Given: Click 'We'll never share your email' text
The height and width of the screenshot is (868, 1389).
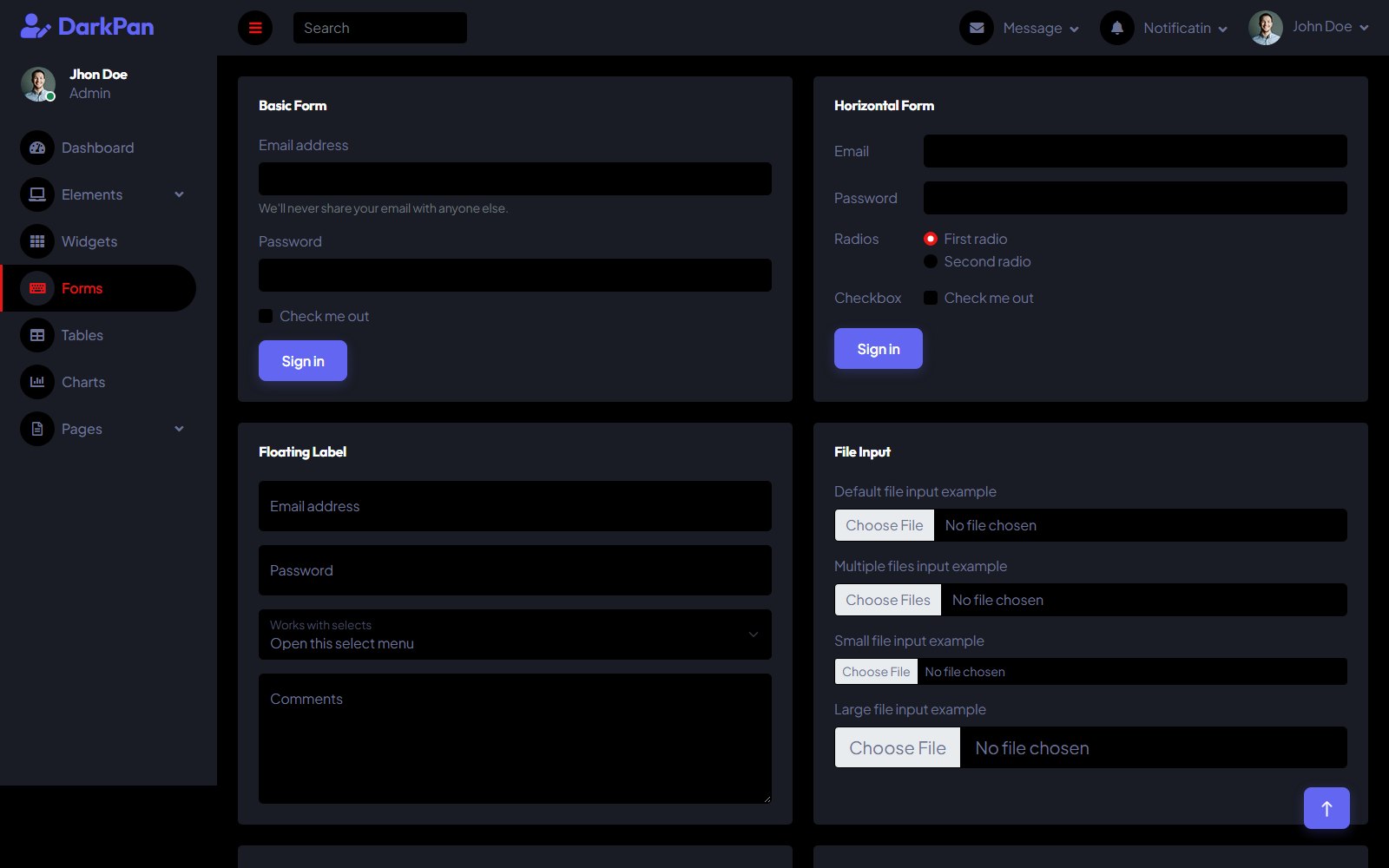Looking at the screenshot, I should (x=383, y=208).
